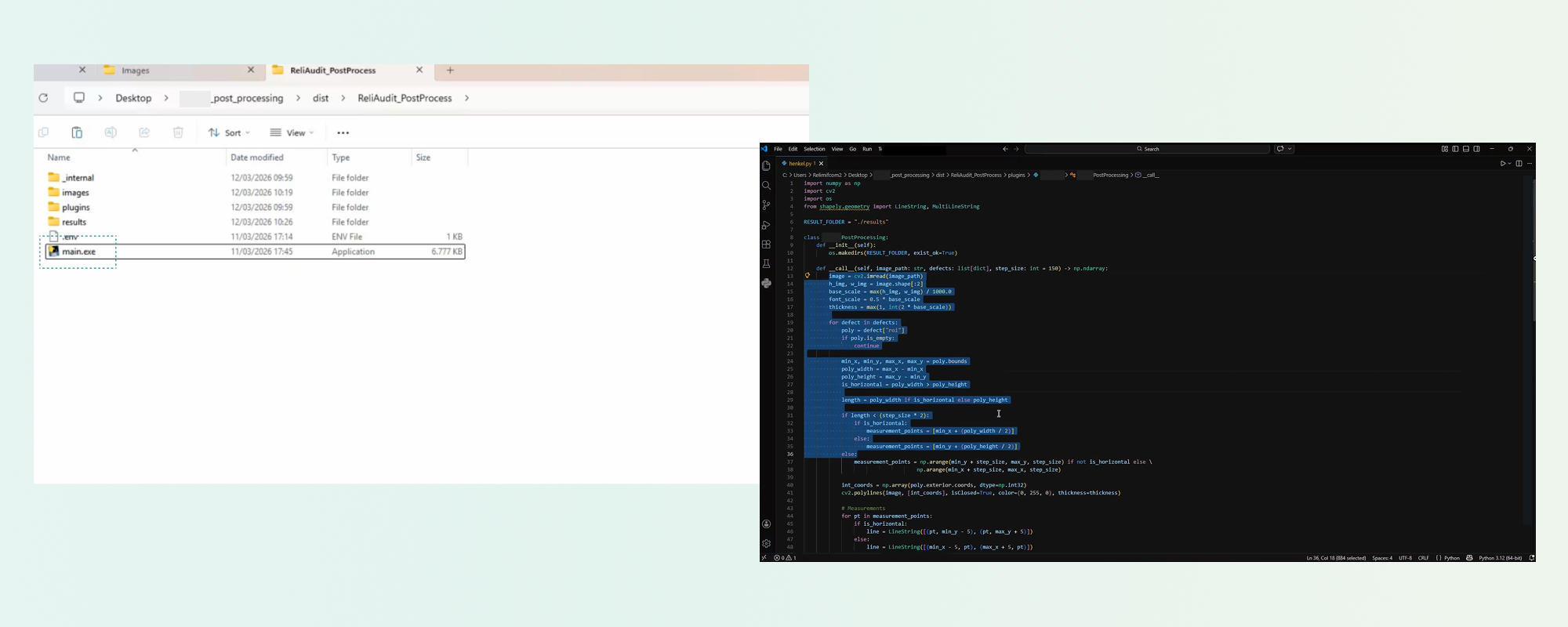Toggle the bottom Panel in VS Code title bar
Viewport: 1568px width, 627px height.
1466,149
